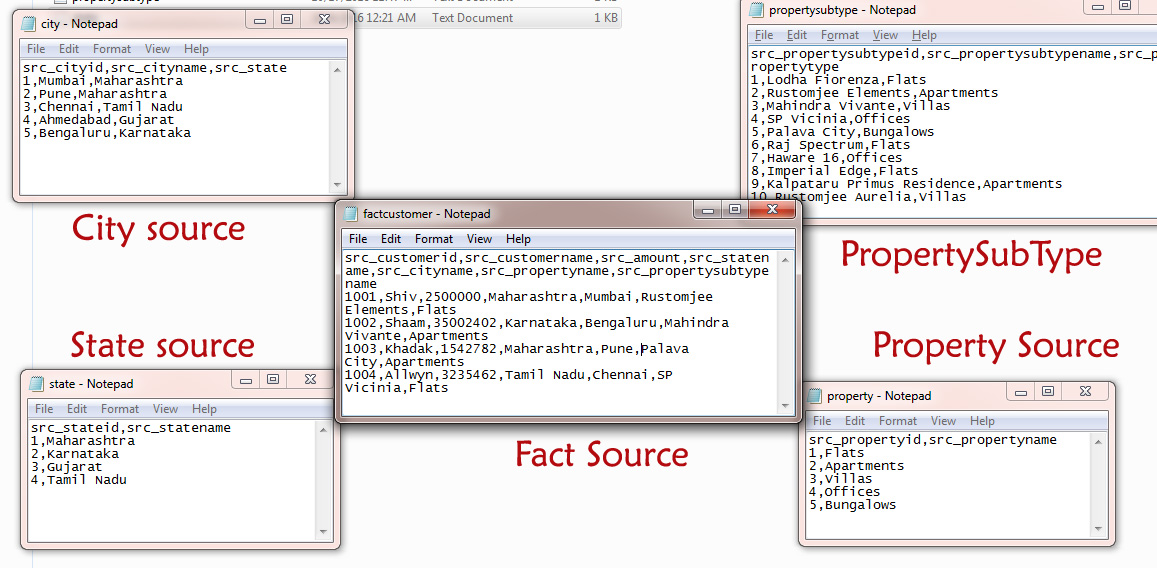The width and height of the screenshot is (1157, 568).
Task: Click the state Notepad title bar icon
Action: pos(37,384)
